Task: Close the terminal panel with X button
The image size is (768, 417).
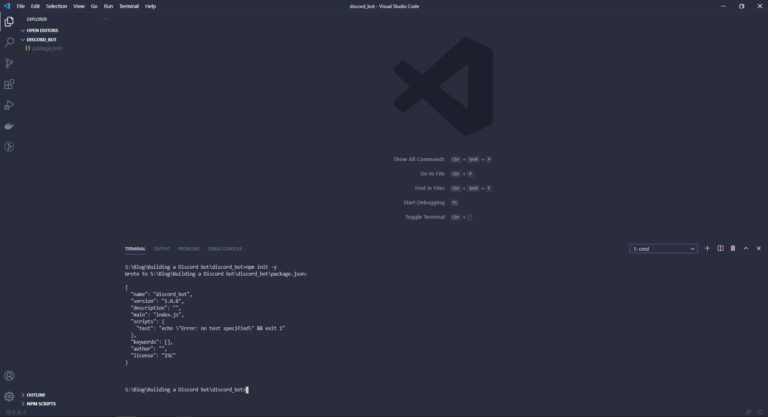Action: click(x=759, y=248)
